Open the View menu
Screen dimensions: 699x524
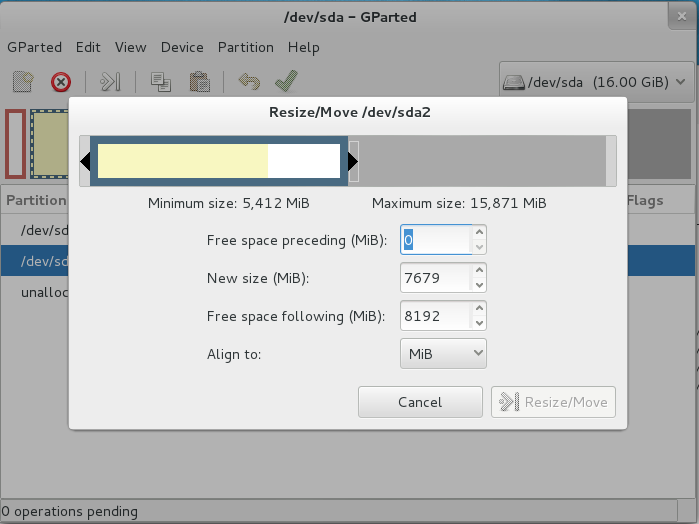pyautogui.click(x=131, y=47)
